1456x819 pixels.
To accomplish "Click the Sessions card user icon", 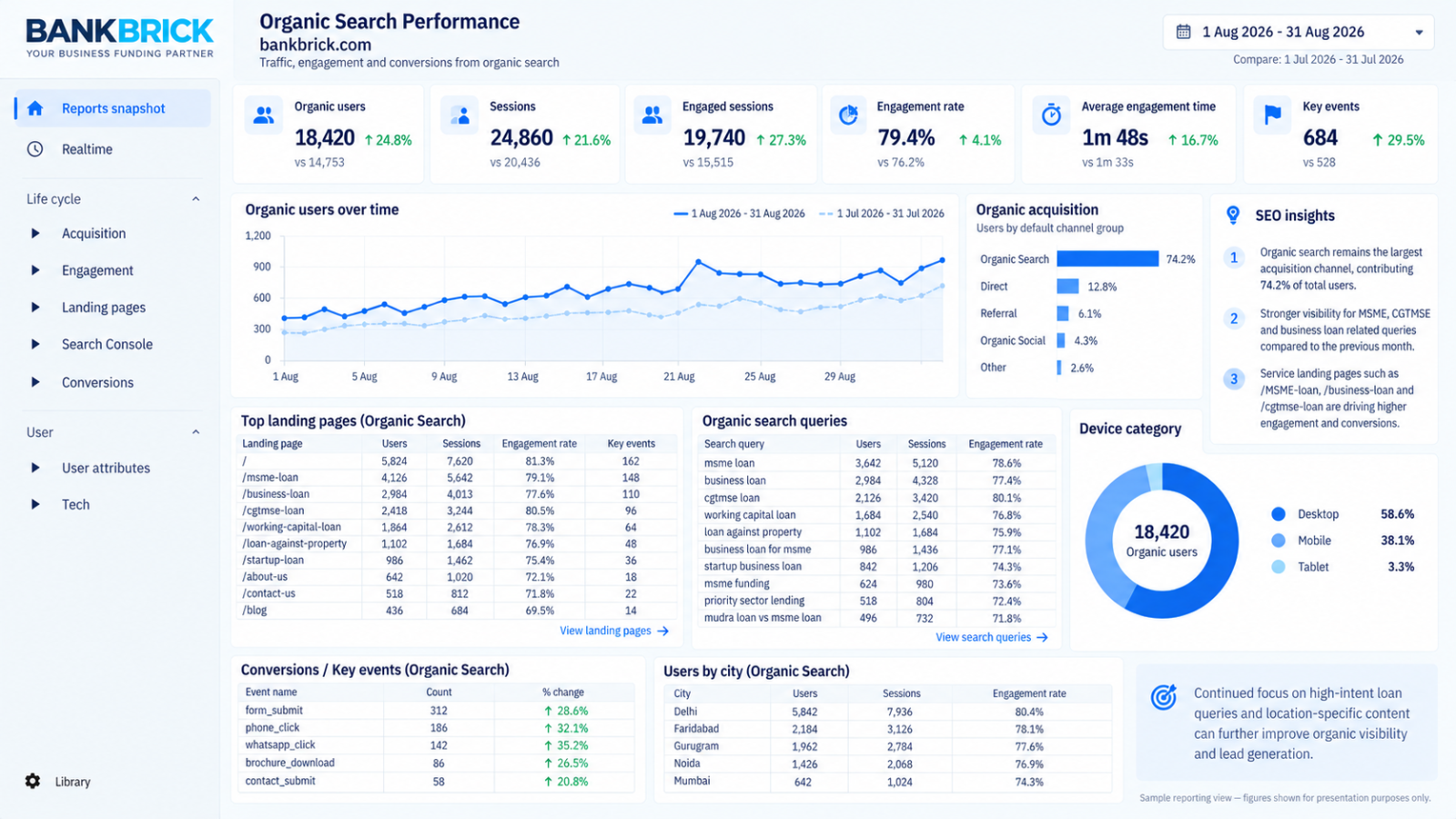I will click(x=460, y=116).
